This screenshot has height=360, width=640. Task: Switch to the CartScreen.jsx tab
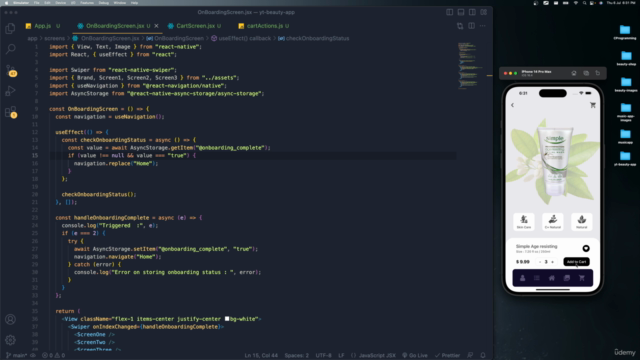coord(196,26)
